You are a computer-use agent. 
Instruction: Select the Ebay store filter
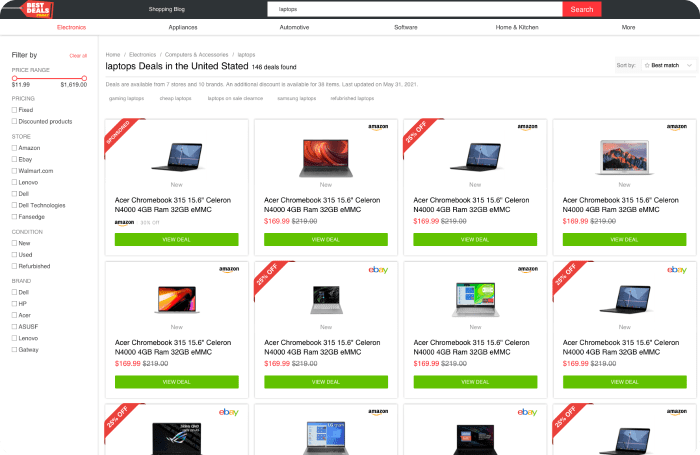(x=14, y=159)
